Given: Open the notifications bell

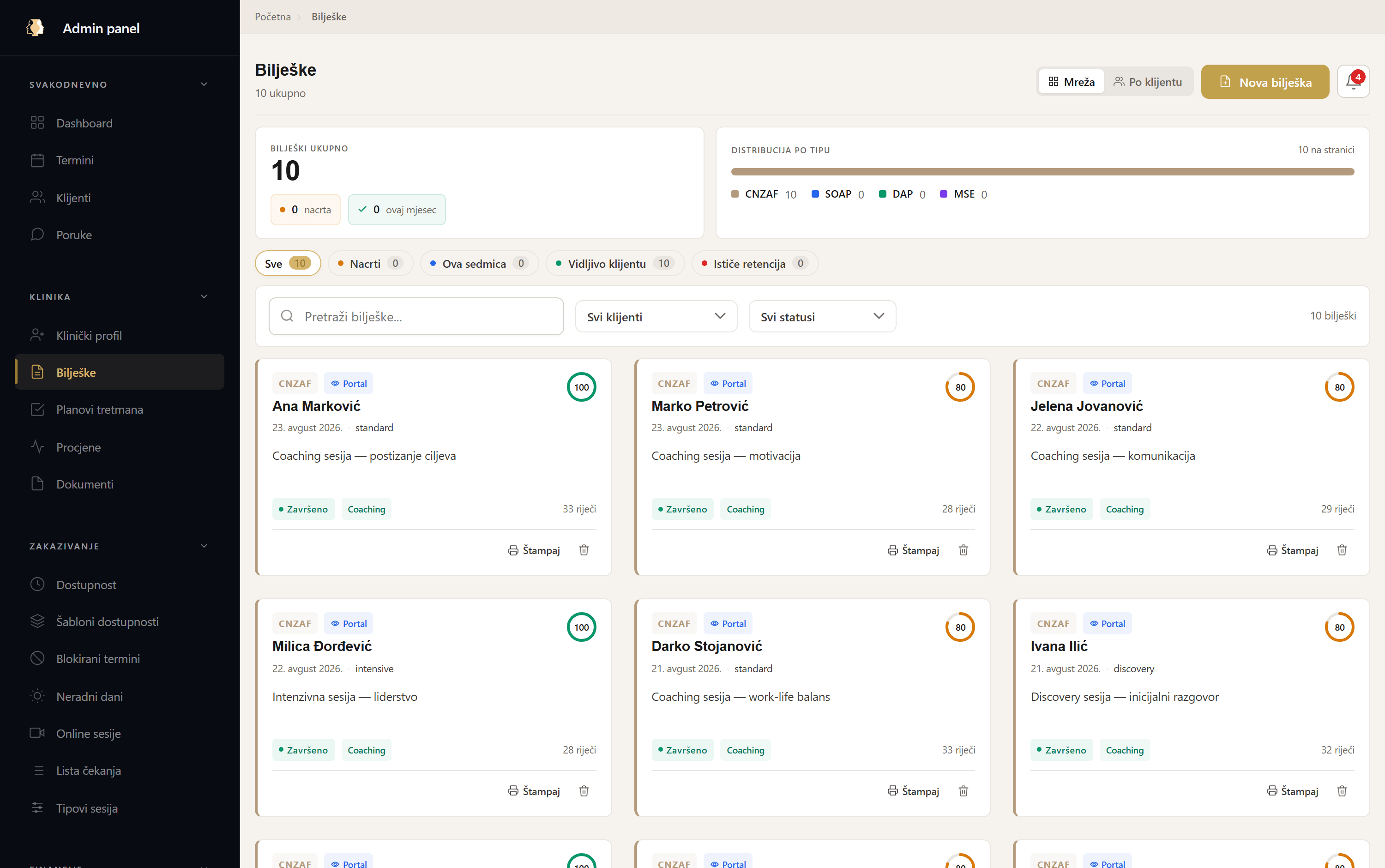Looking at the screenshot, I should [1353, 82].
